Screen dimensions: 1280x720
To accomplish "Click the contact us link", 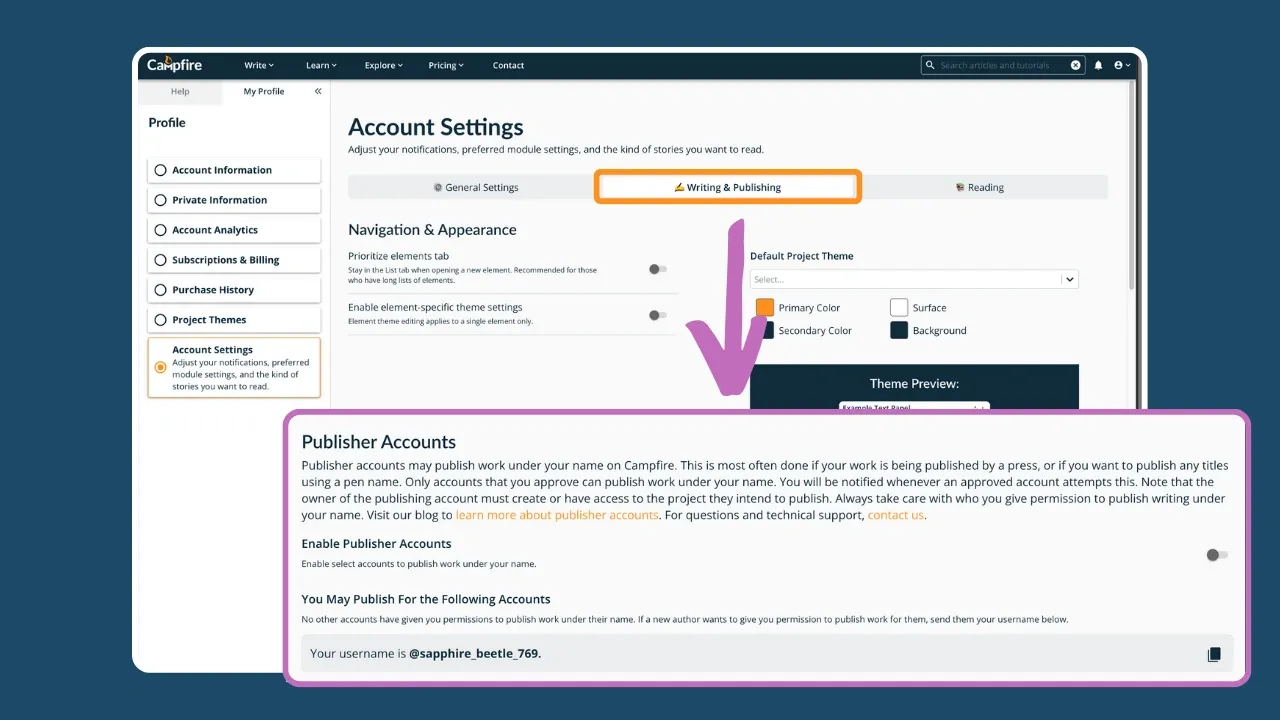I will tap(894, 515).
